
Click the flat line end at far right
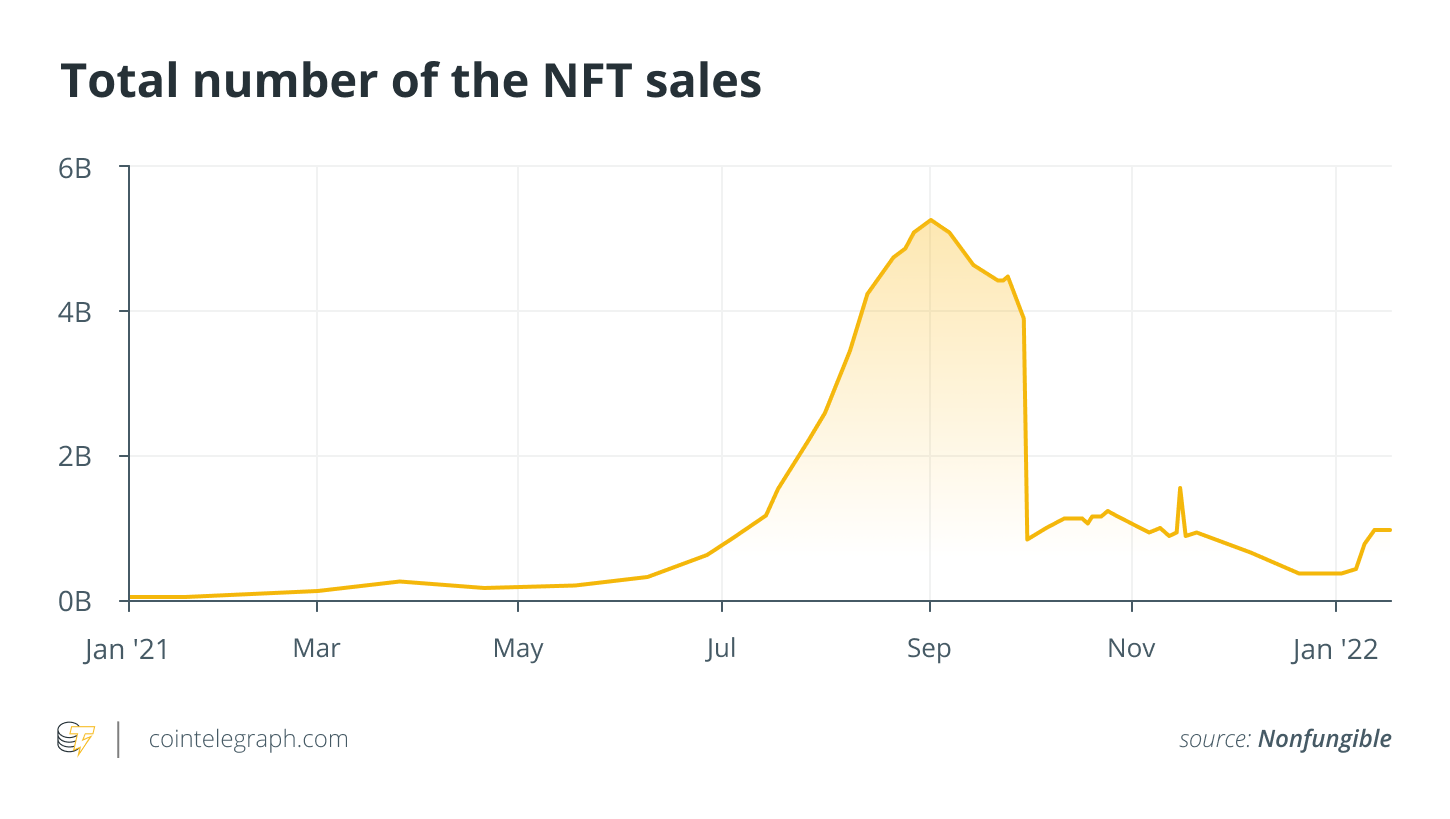pos(1388,530)
